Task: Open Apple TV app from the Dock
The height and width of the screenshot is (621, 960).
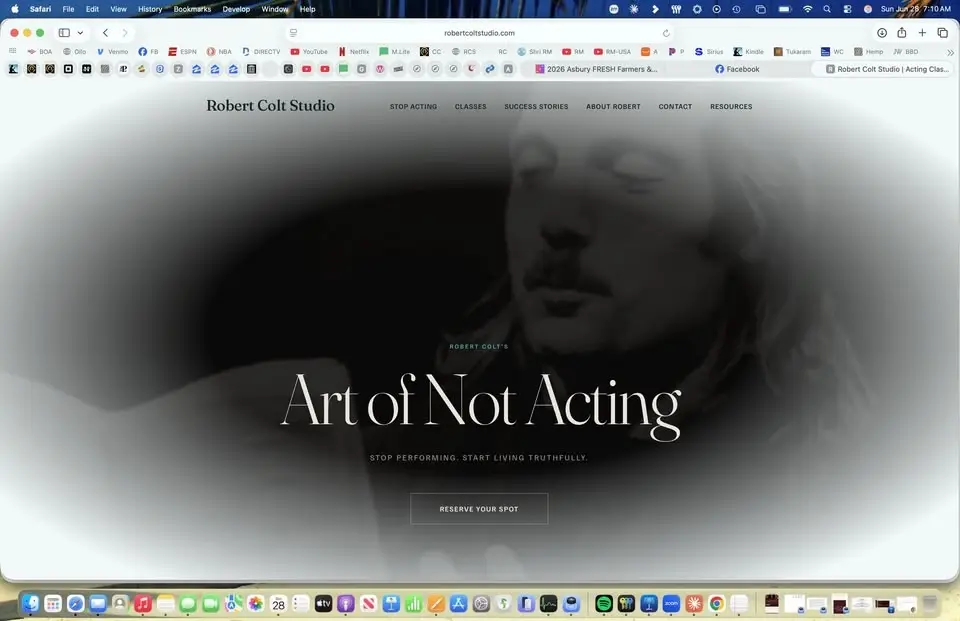Action: click(323, 604)
